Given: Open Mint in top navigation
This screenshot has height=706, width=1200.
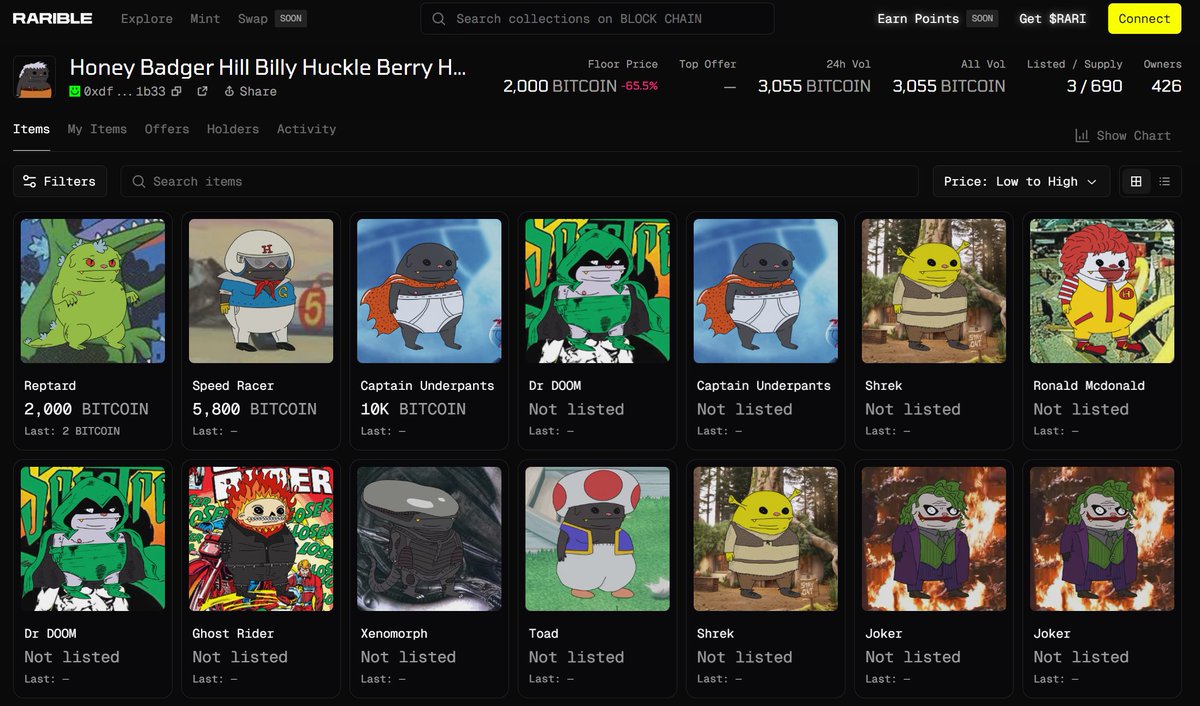Looking at the screenshot, I should coord(206,18).
